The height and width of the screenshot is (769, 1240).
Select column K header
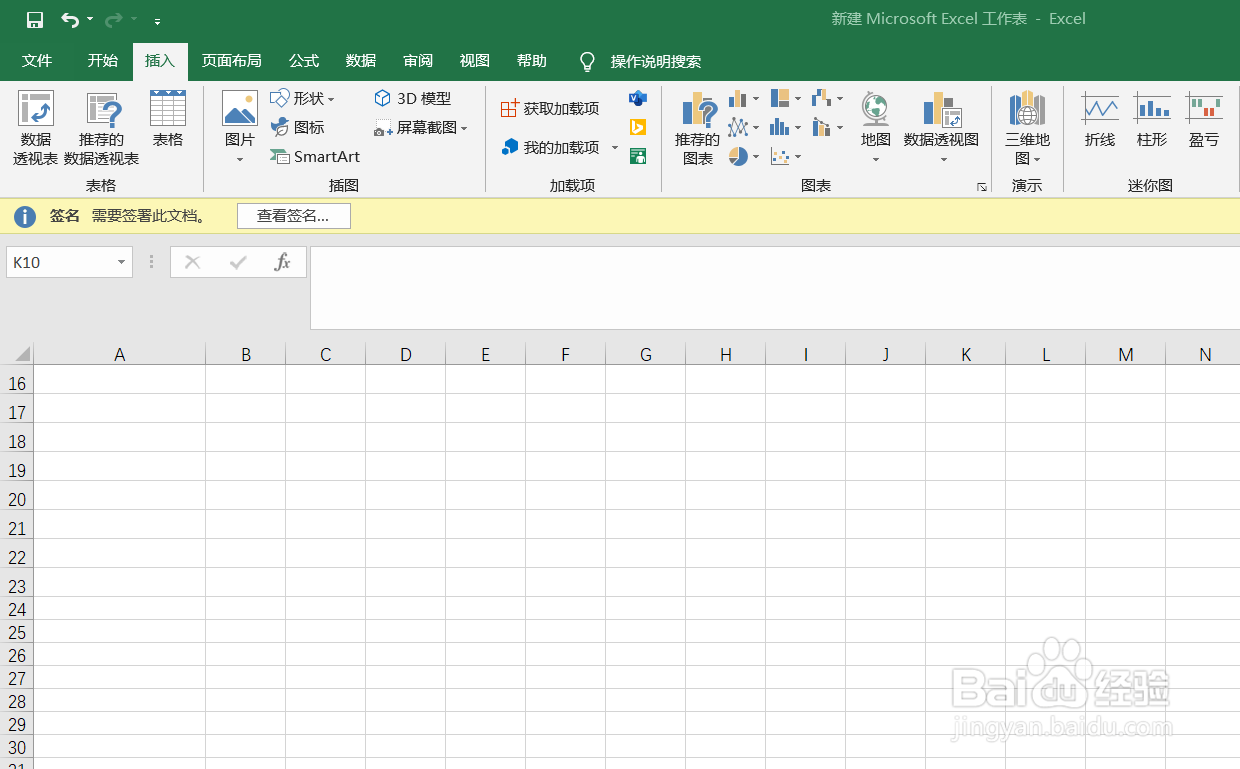[x=966, y=354]
